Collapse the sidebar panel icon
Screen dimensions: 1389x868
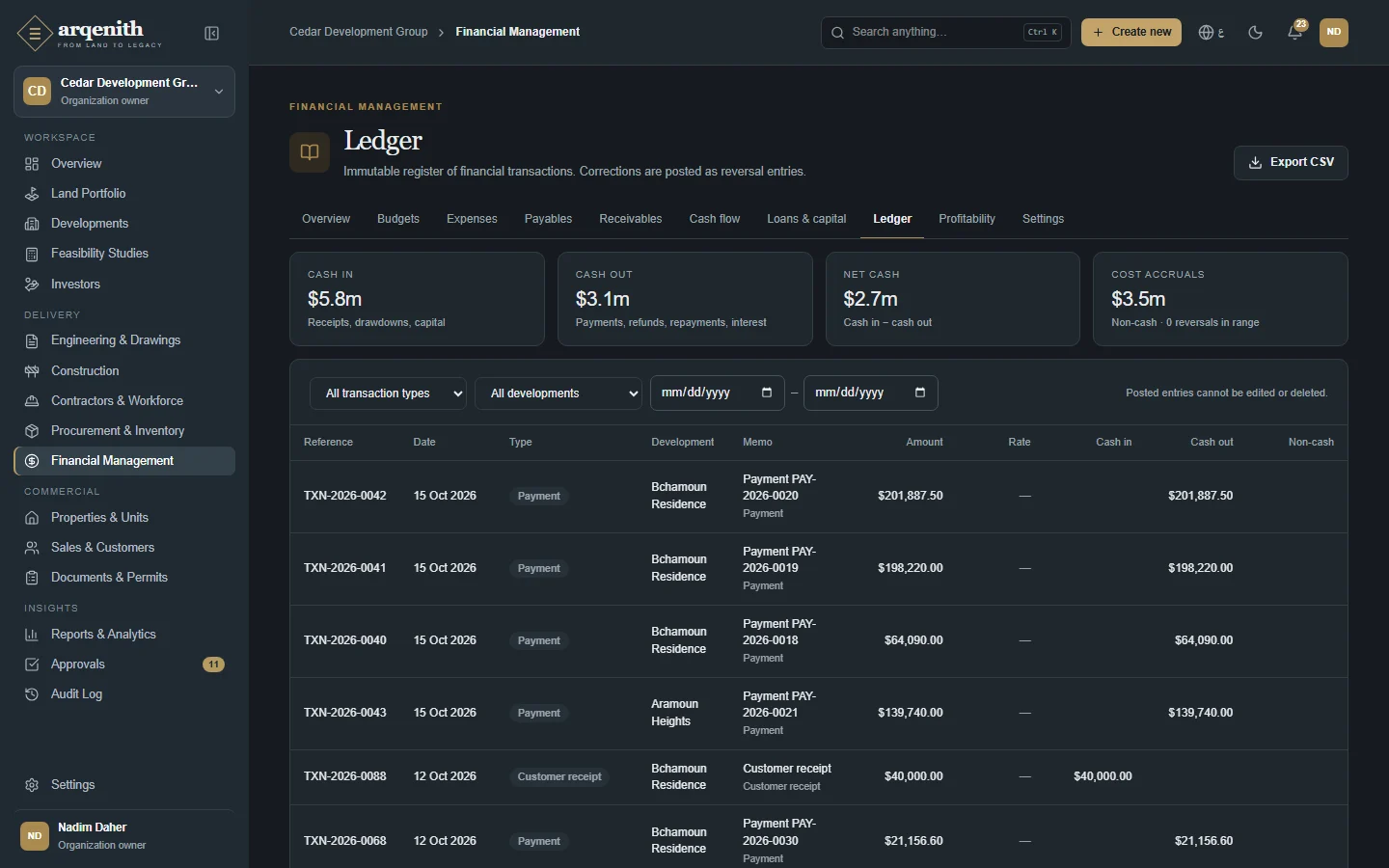[x=212, y=34]
